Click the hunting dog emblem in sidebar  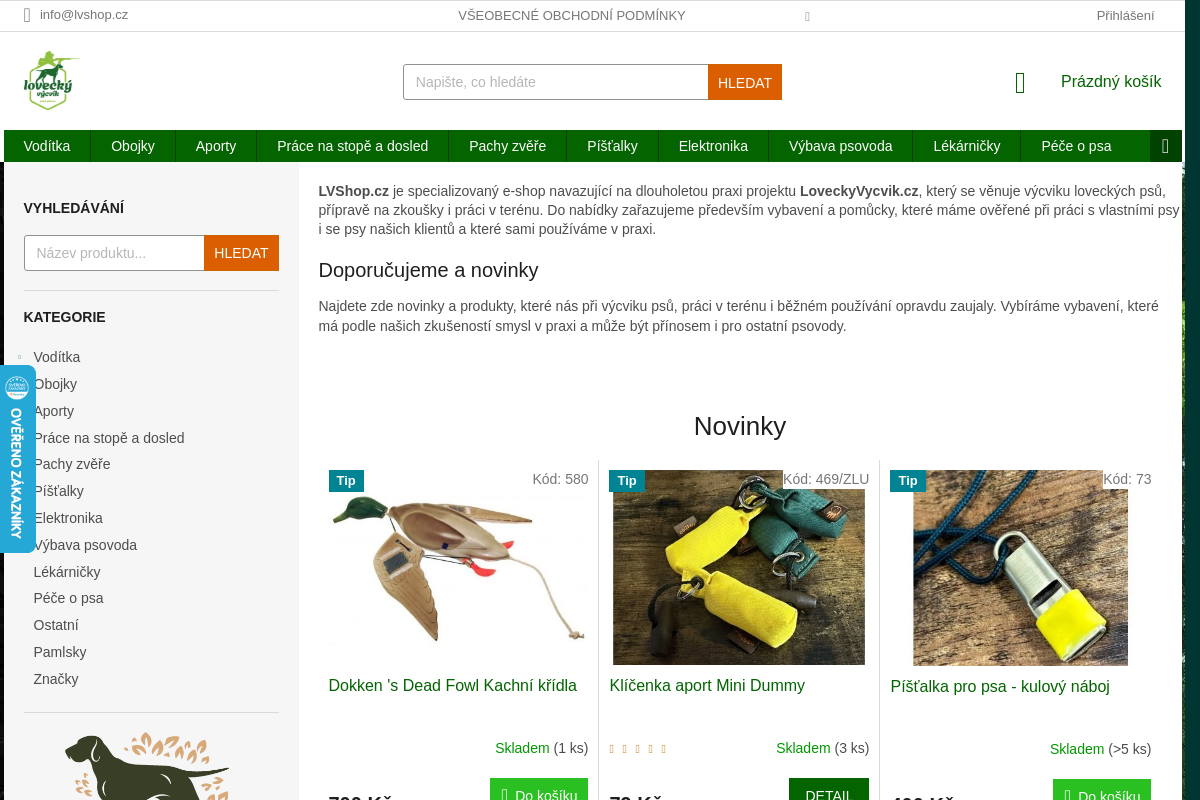coord(149,765)
